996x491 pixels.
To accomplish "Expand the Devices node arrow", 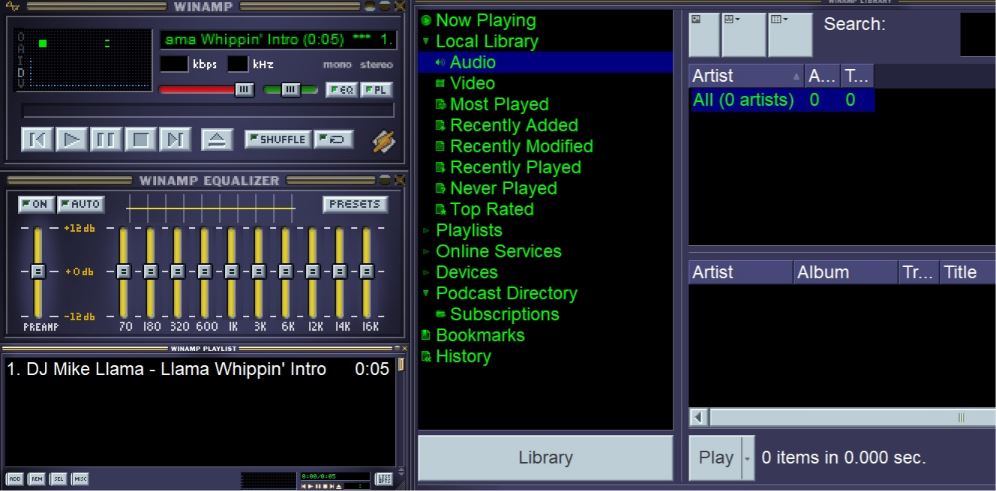I will click(426, 272).
